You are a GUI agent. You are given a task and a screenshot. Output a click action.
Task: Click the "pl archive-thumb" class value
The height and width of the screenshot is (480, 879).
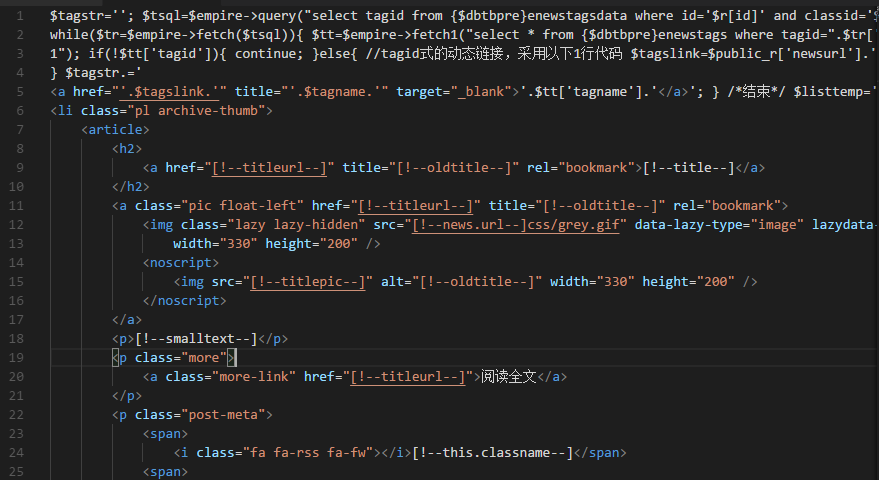pos(183,111)
